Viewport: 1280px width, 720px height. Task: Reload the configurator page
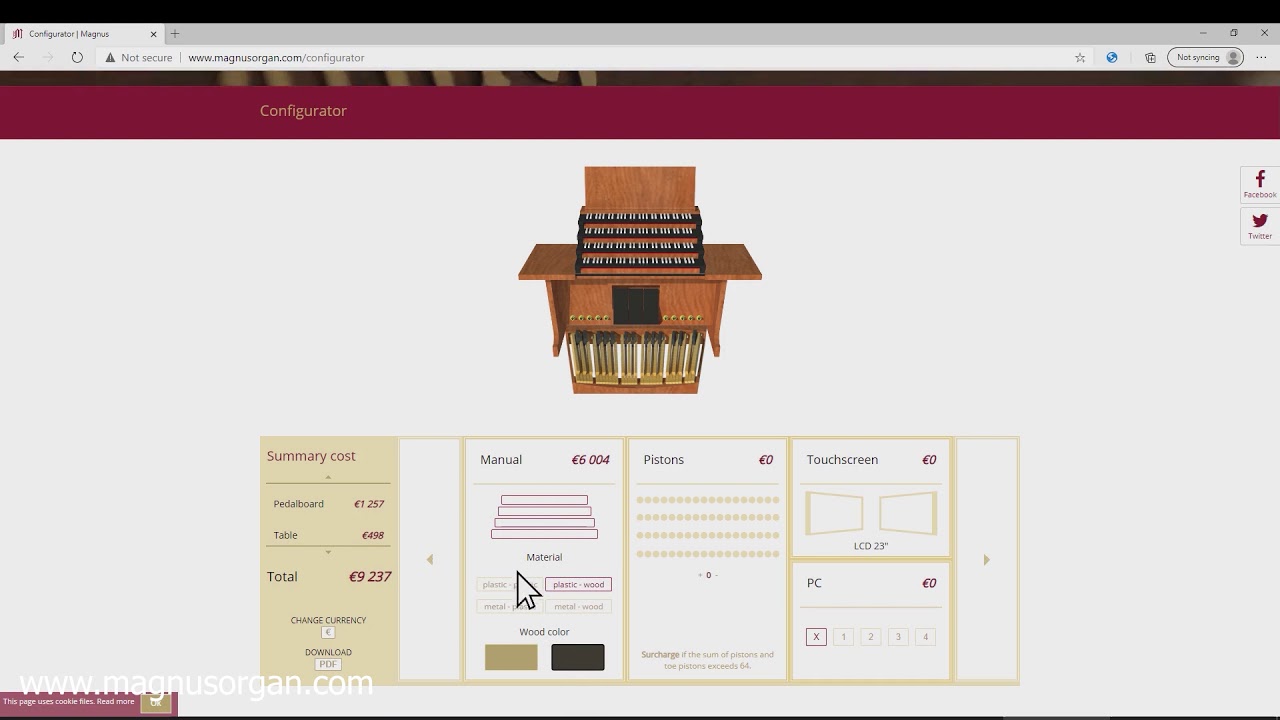(x=77, y=57)
